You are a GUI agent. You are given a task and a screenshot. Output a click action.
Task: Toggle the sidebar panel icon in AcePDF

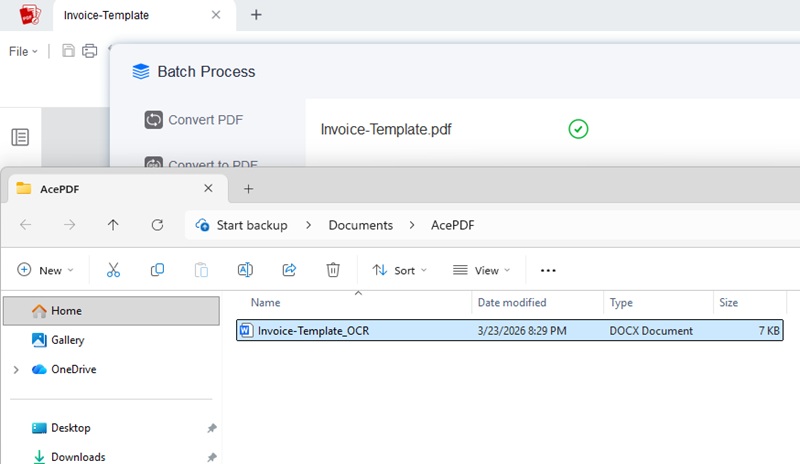[20, 137]
